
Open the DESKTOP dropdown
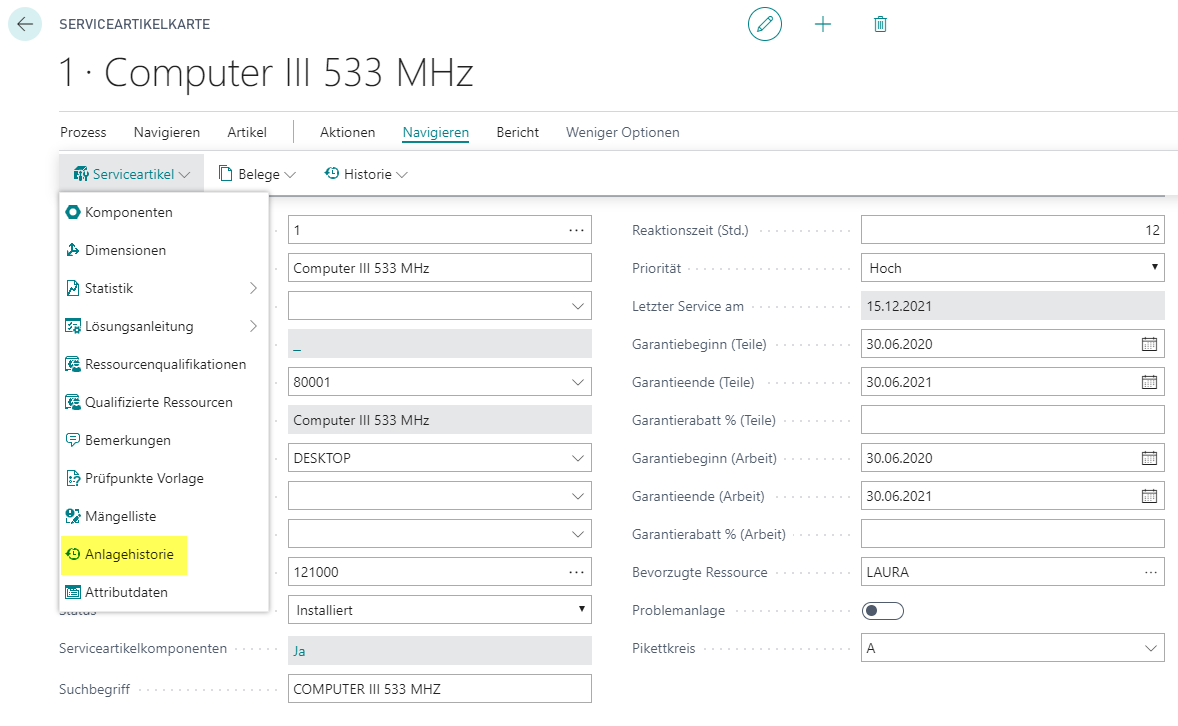tap(439, 458)
